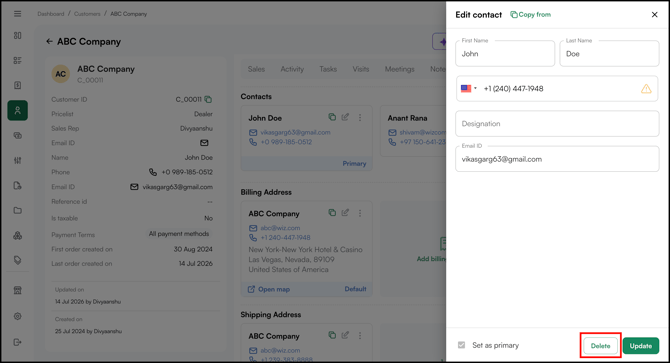Go to Dashboard breadcrumb
670x363 pixels.
[x=50, y=14]
